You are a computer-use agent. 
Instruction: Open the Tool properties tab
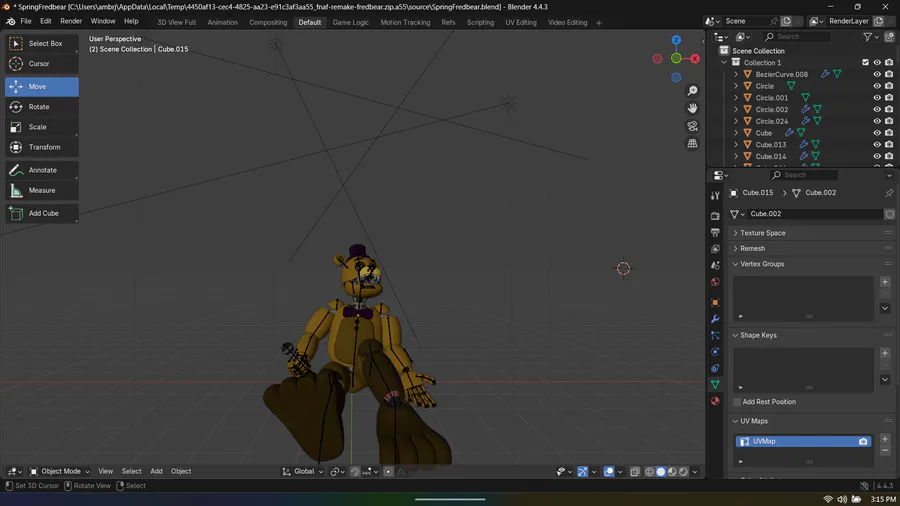(x=715, y=196)
